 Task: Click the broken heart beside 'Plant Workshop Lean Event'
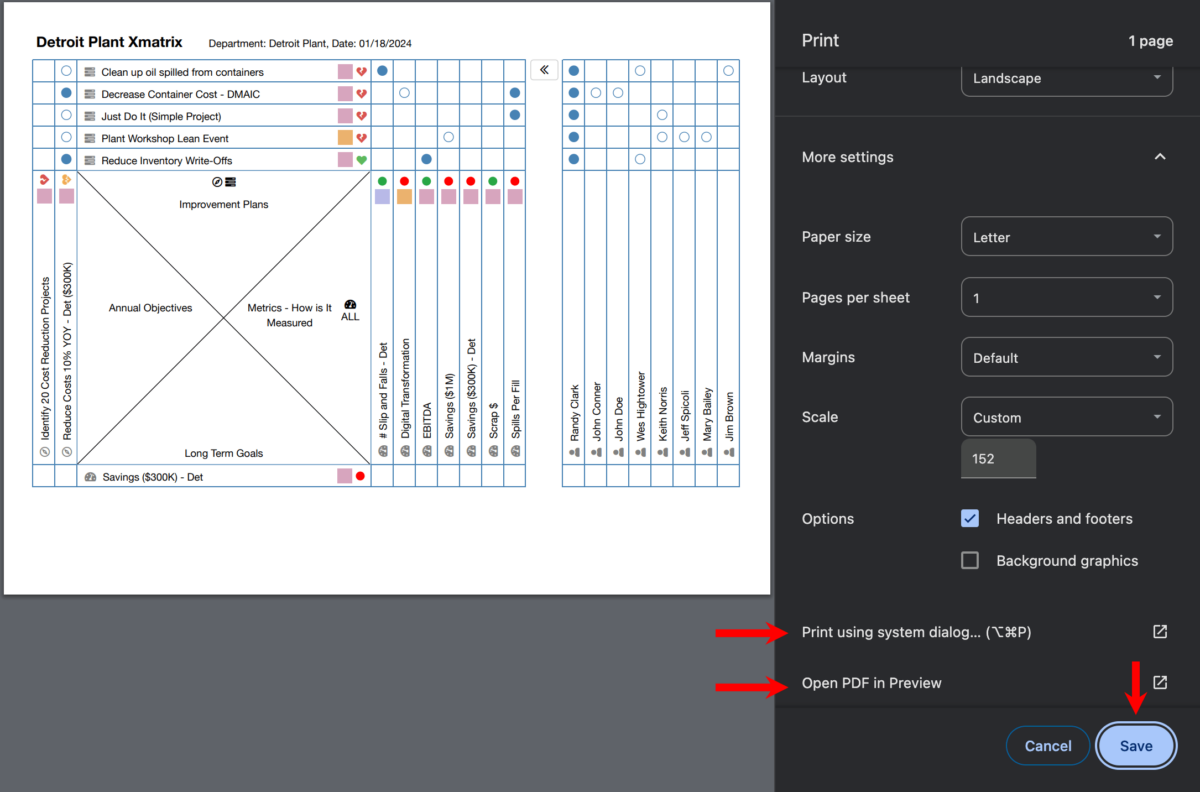[360, 137]
